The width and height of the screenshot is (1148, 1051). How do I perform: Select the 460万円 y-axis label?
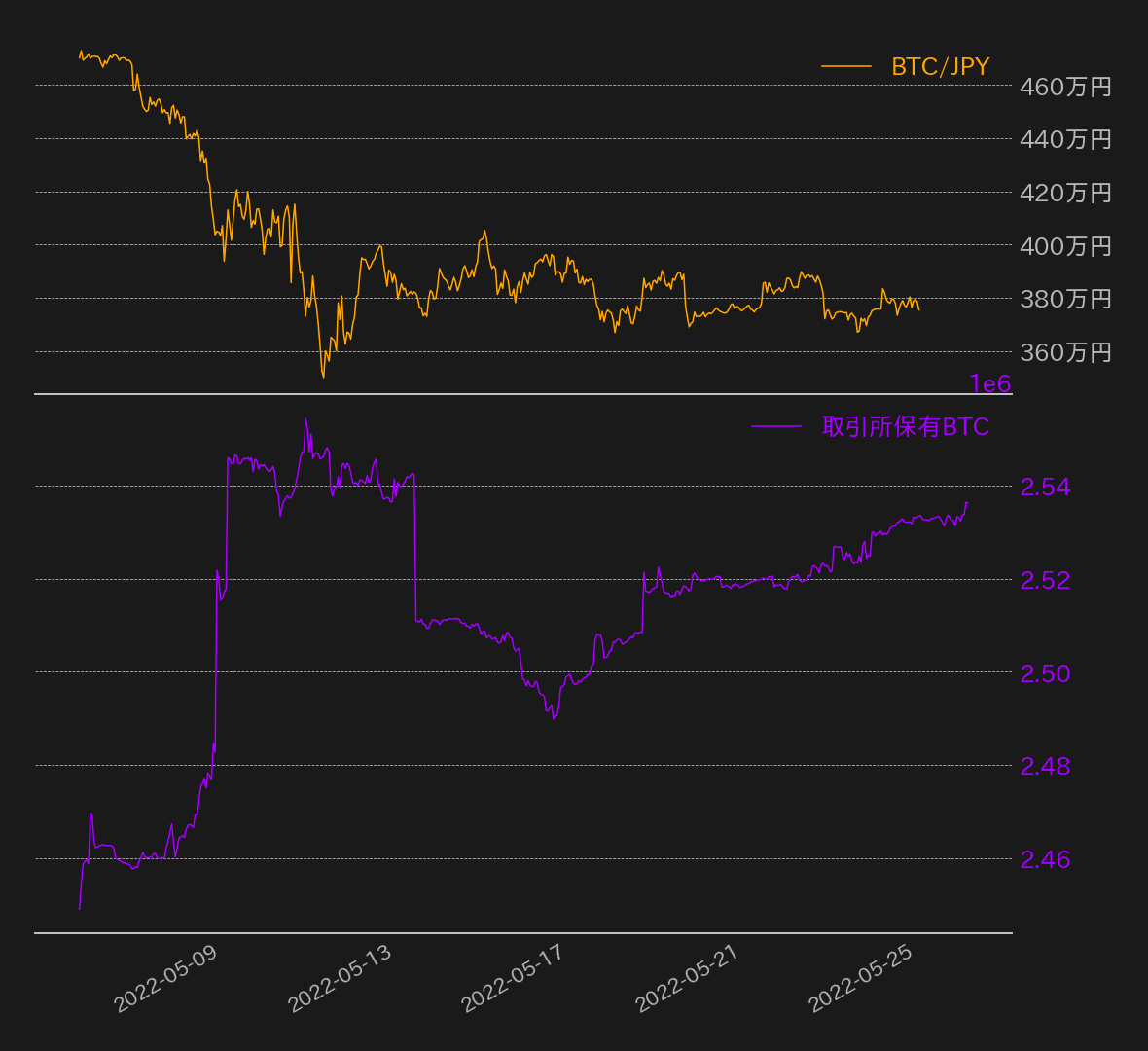click(1065, 87)
